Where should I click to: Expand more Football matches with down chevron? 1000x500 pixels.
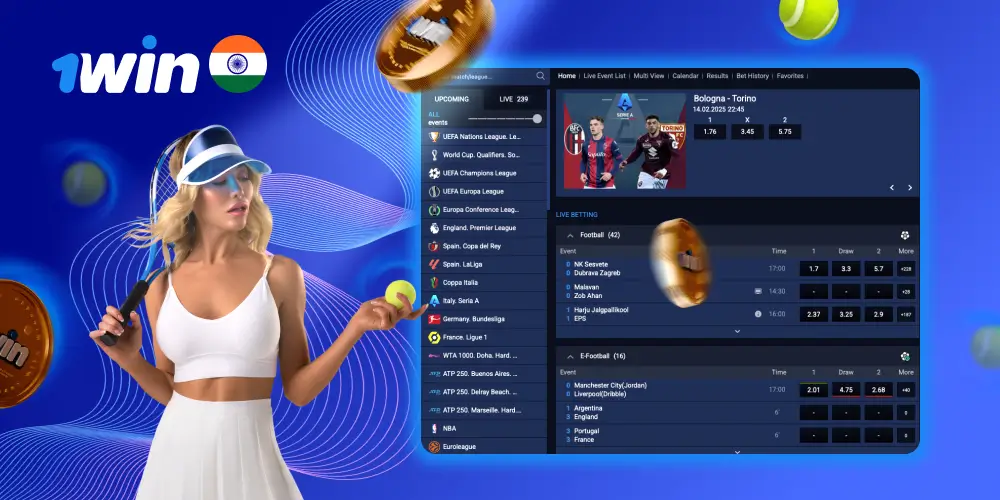point(737,331)
